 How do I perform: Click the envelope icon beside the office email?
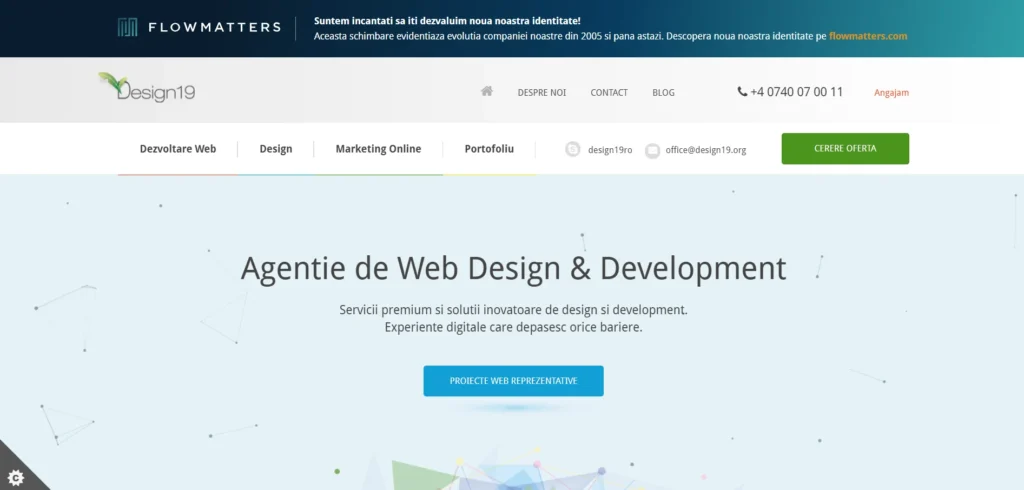pos(652,151)
